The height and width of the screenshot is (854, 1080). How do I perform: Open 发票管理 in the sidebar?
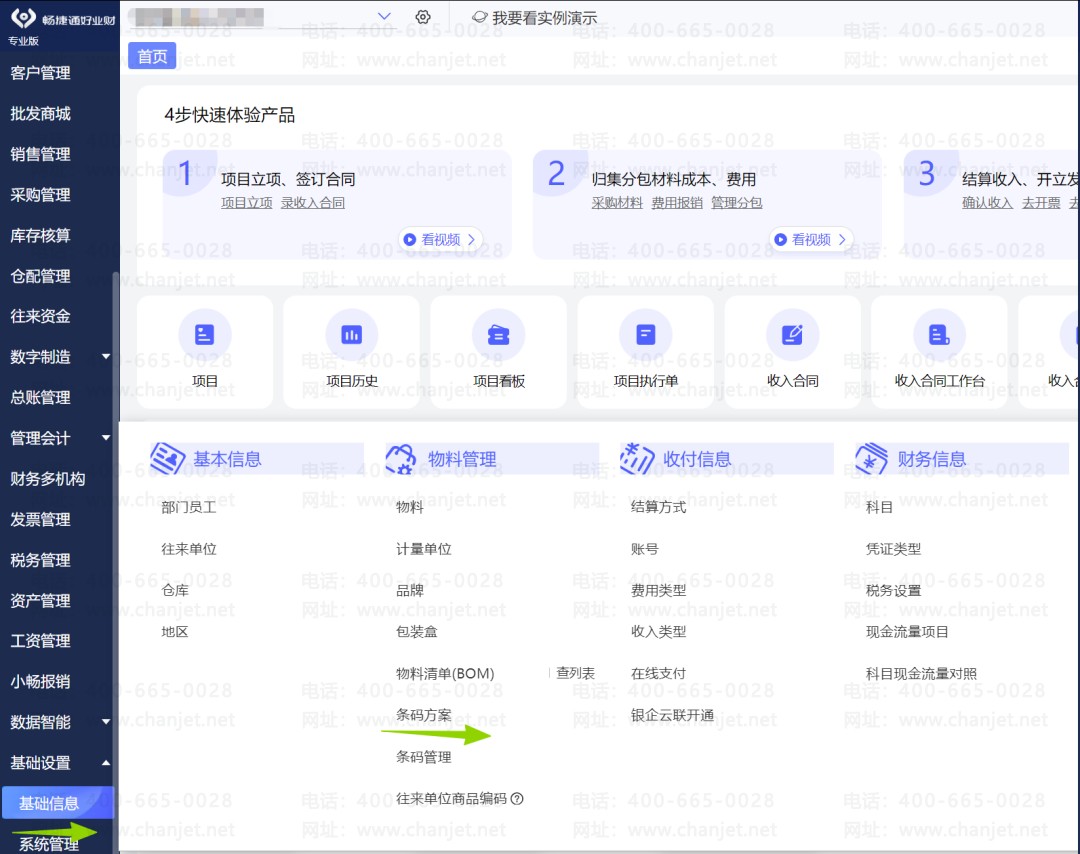click(41, 519)
